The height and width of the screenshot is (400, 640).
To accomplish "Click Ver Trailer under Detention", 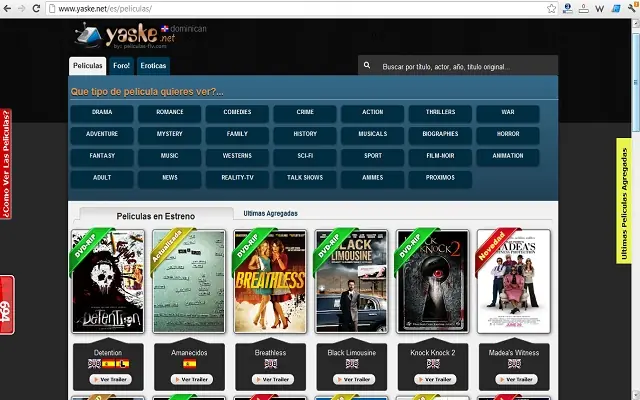I will [x=111, y=379].
